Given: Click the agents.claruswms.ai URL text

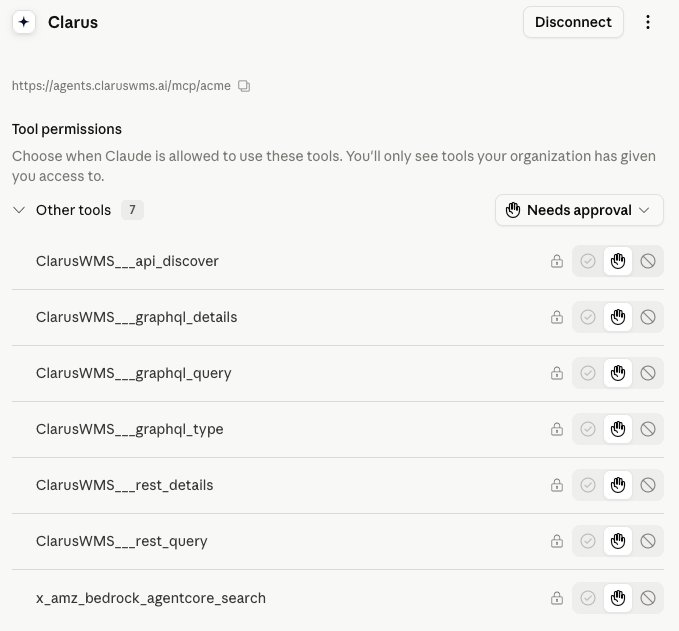Looking at the screenshot, I should tap(121, 86).
